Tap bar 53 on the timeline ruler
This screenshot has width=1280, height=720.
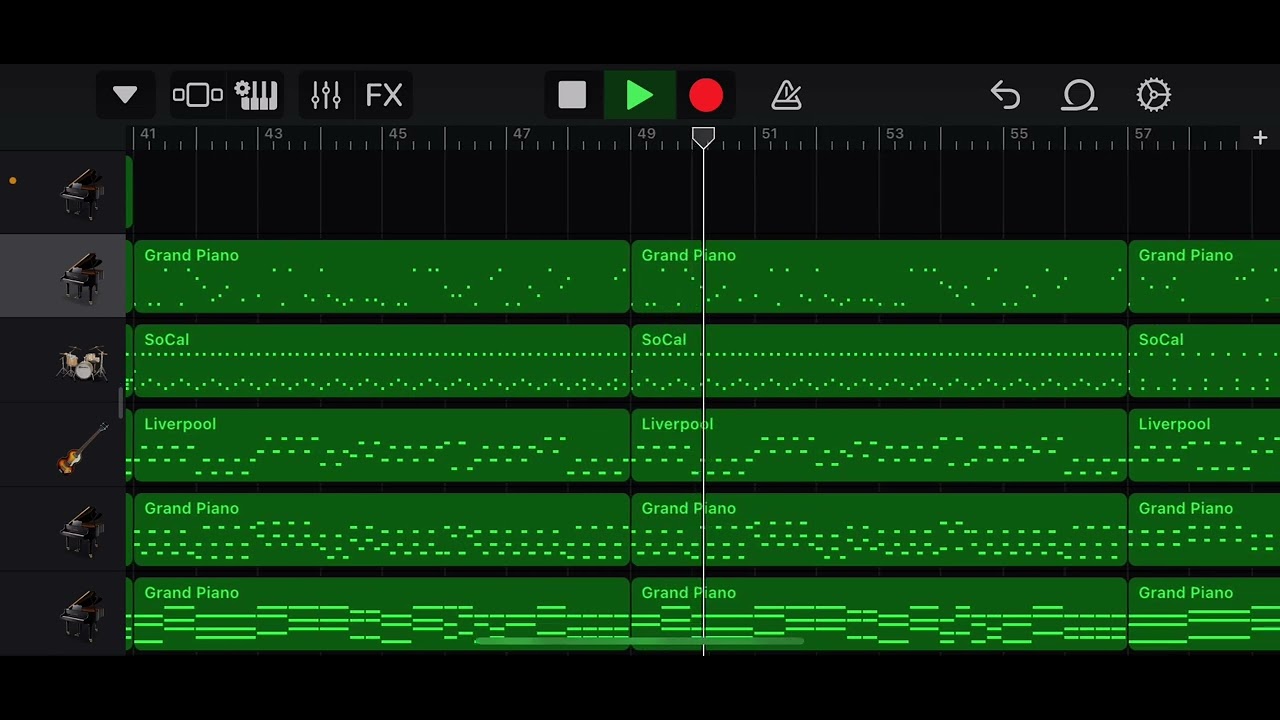point(894,135)
